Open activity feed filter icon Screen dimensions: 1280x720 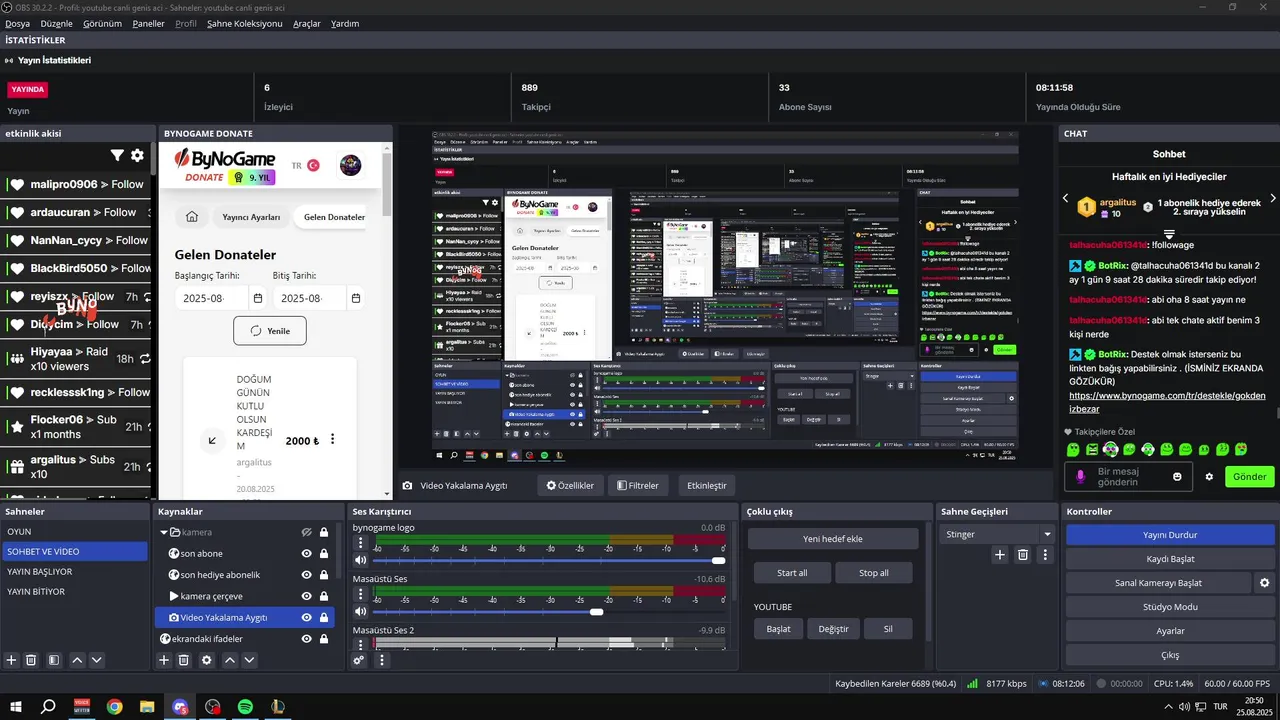coord(117,155)
